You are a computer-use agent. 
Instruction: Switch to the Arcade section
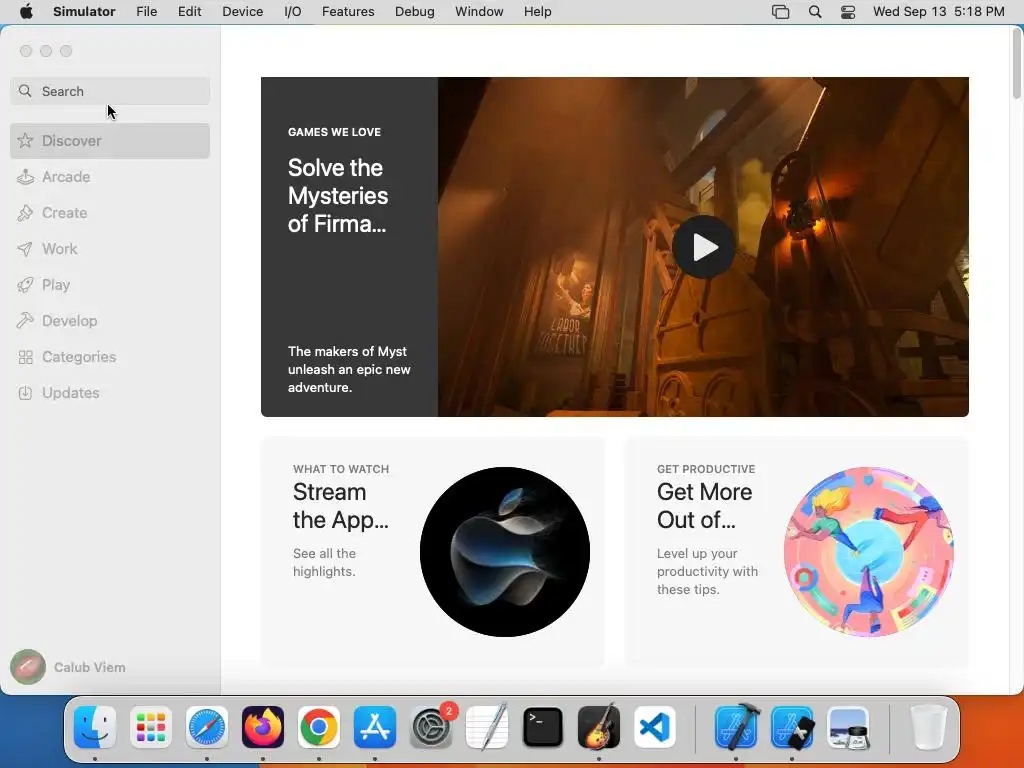(110, 177)
